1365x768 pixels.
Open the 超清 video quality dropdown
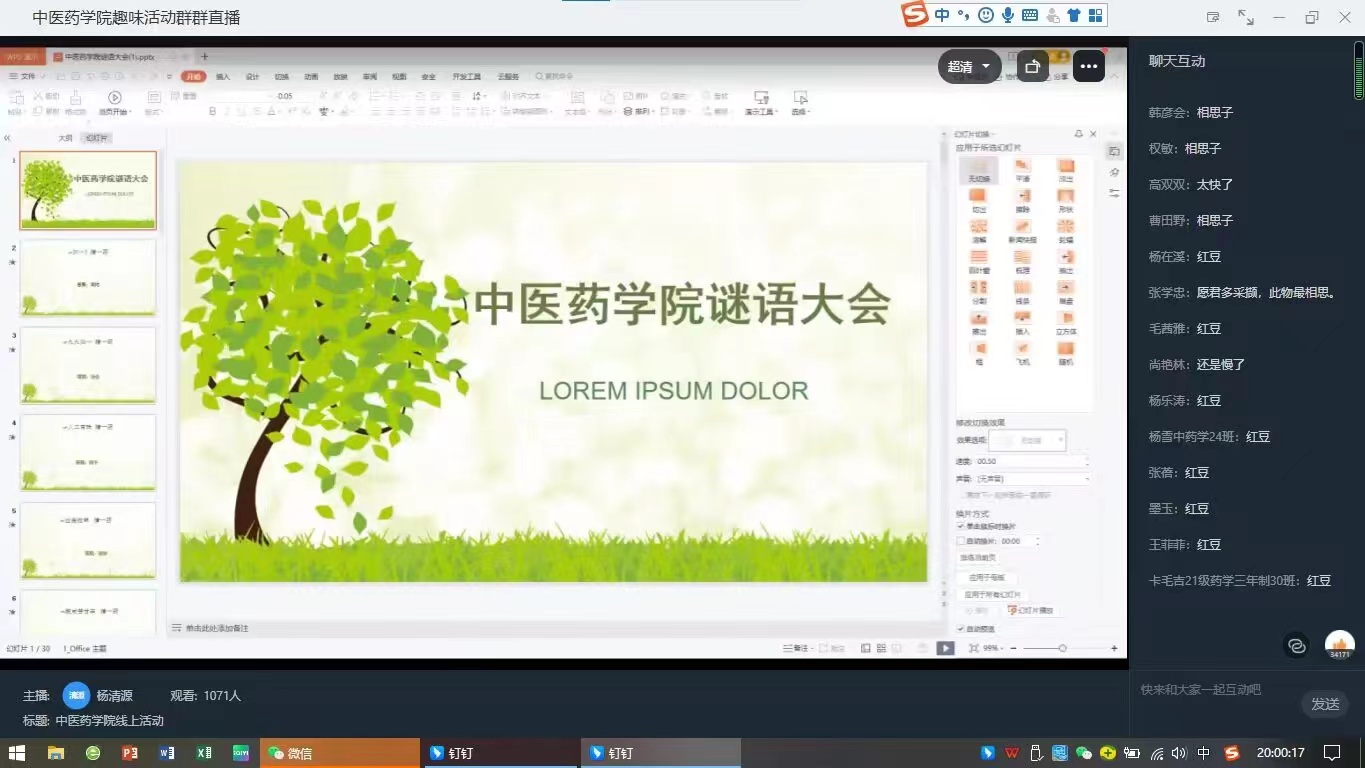(968, 67)
